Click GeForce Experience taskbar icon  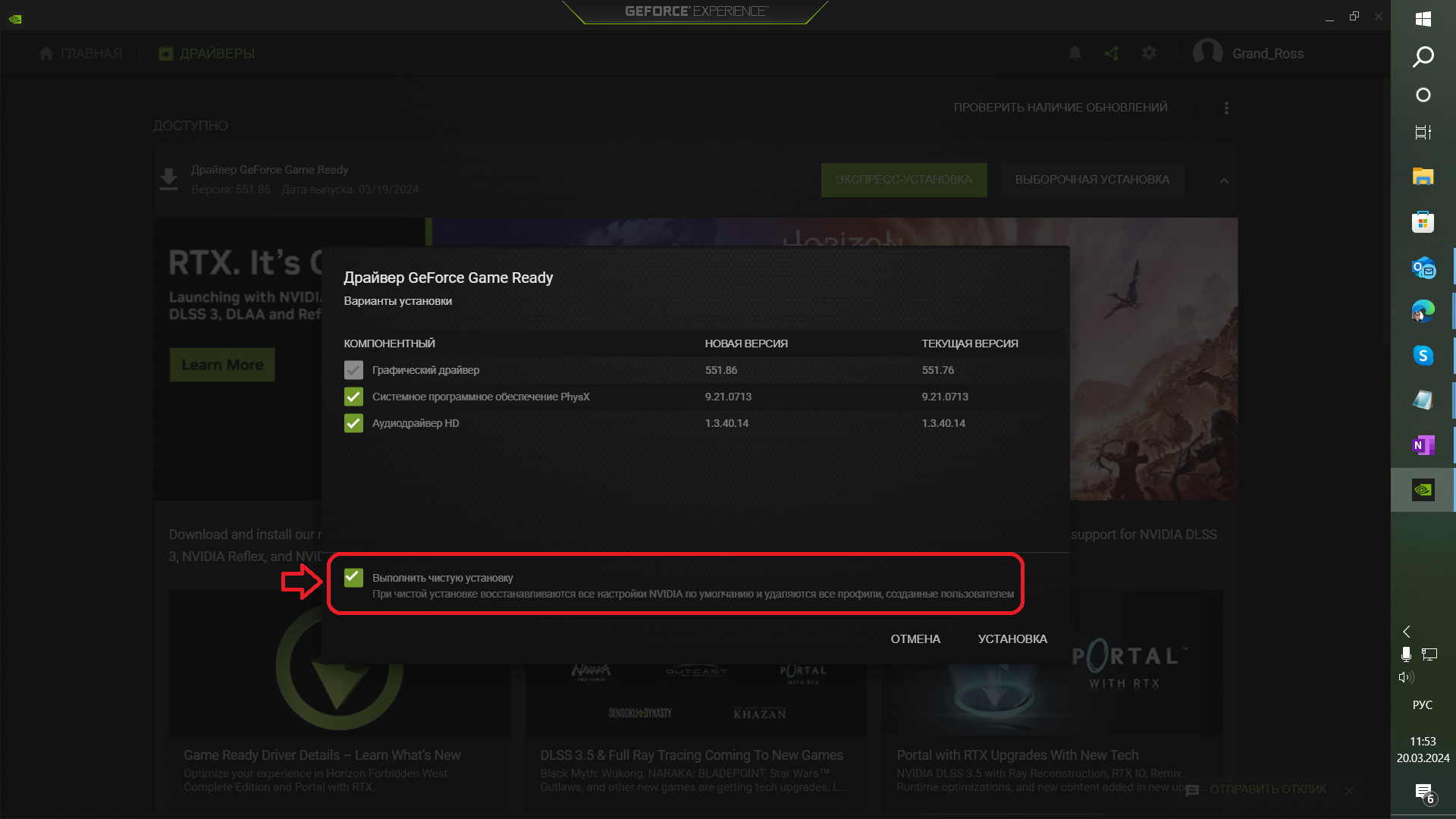[x=1423, y=490]
